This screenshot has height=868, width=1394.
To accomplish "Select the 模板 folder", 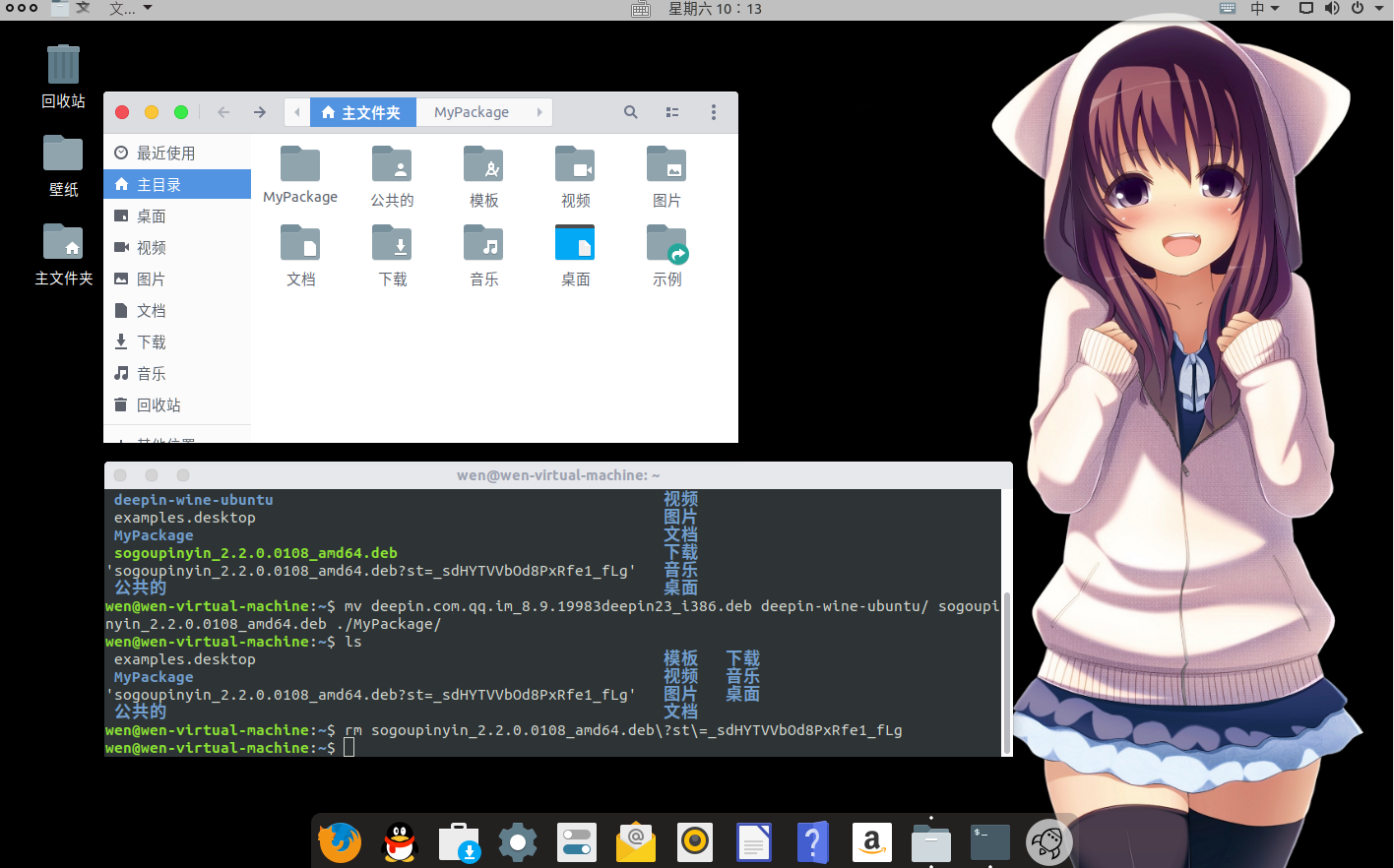I will [483, 176].
